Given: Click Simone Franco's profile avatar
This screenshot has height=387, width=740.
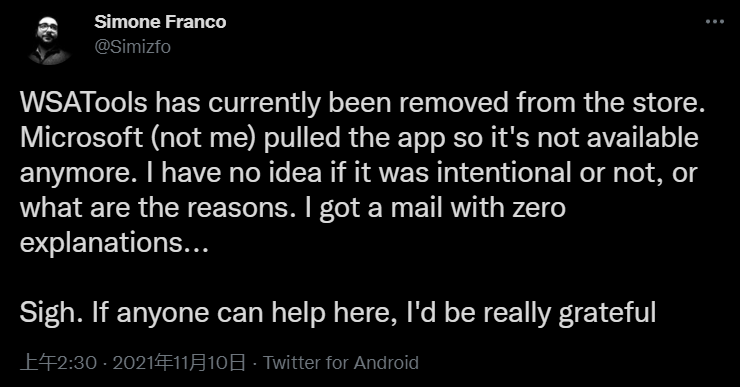Looking at the screenshot, I should 49,40.
